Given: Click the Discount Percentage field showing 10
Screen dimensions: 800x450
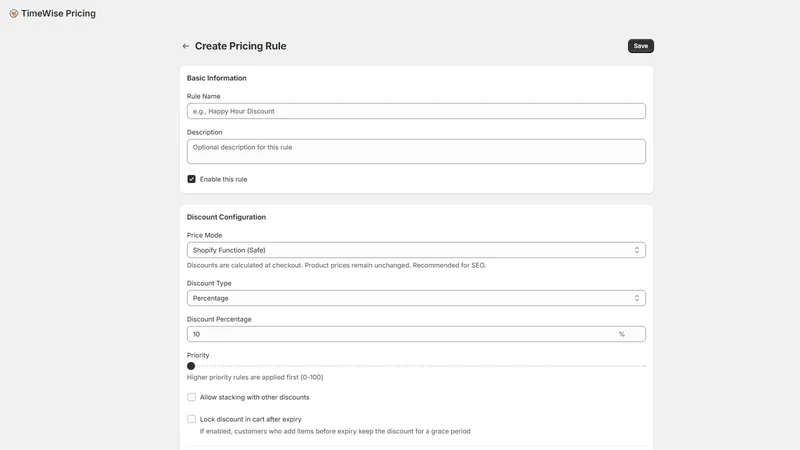Looking at the screenshot, I should click(x=416, y=334).
